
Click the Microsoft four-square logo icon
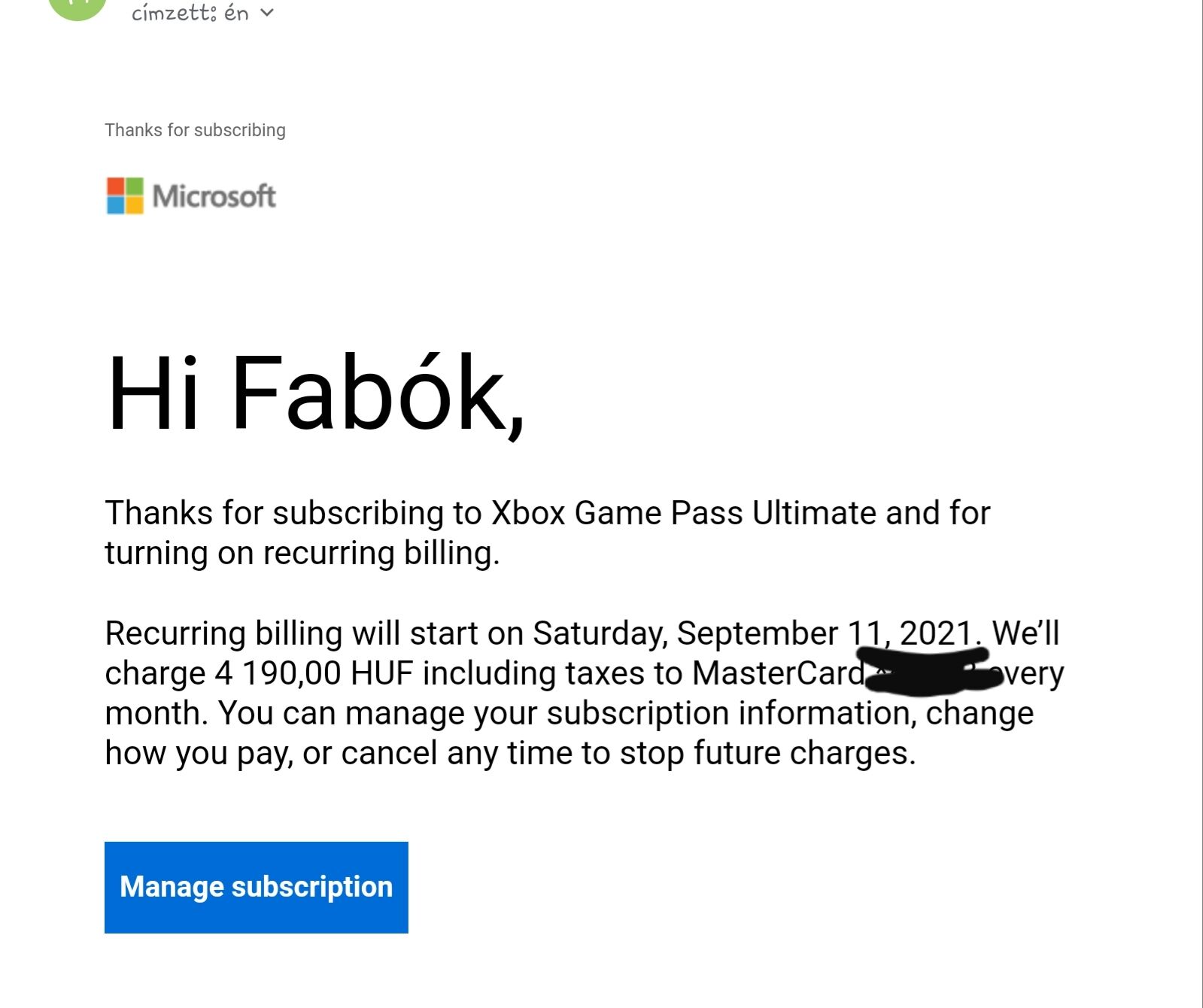125,196
